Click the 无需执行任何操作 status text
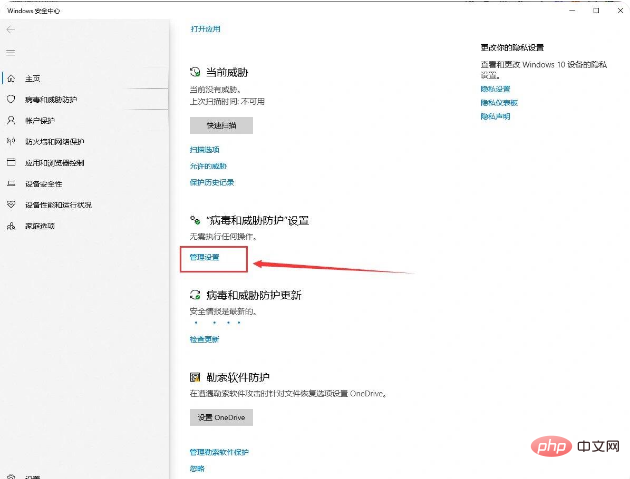630x479 pixels. coord(223,237)
